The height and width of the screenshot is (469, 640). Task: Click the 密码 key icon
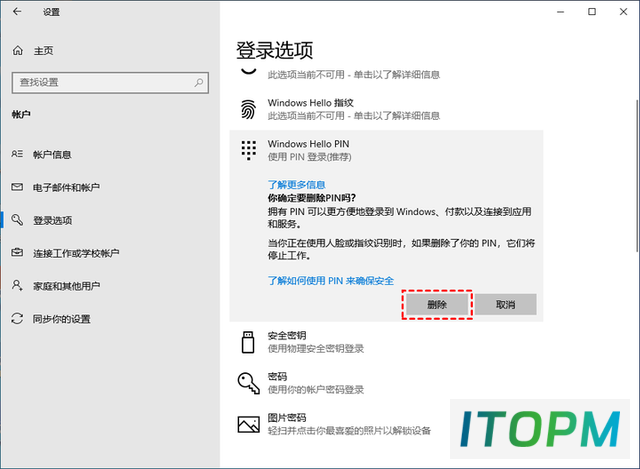pos(249,383)
